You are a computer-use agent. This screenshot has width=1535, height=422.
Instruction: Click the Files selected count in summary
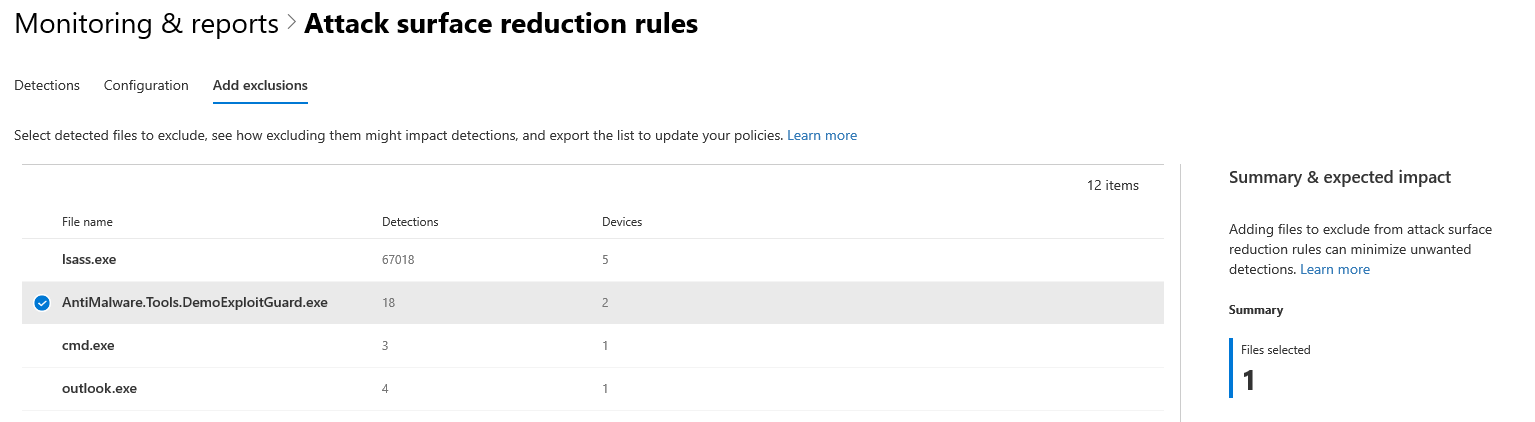point(1248,380)
